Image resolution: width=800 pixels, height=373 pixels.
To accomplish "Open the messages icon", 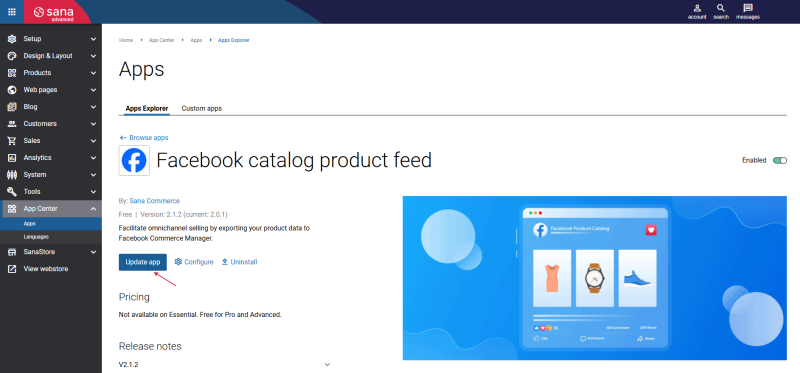I will (x=748, y=8).
